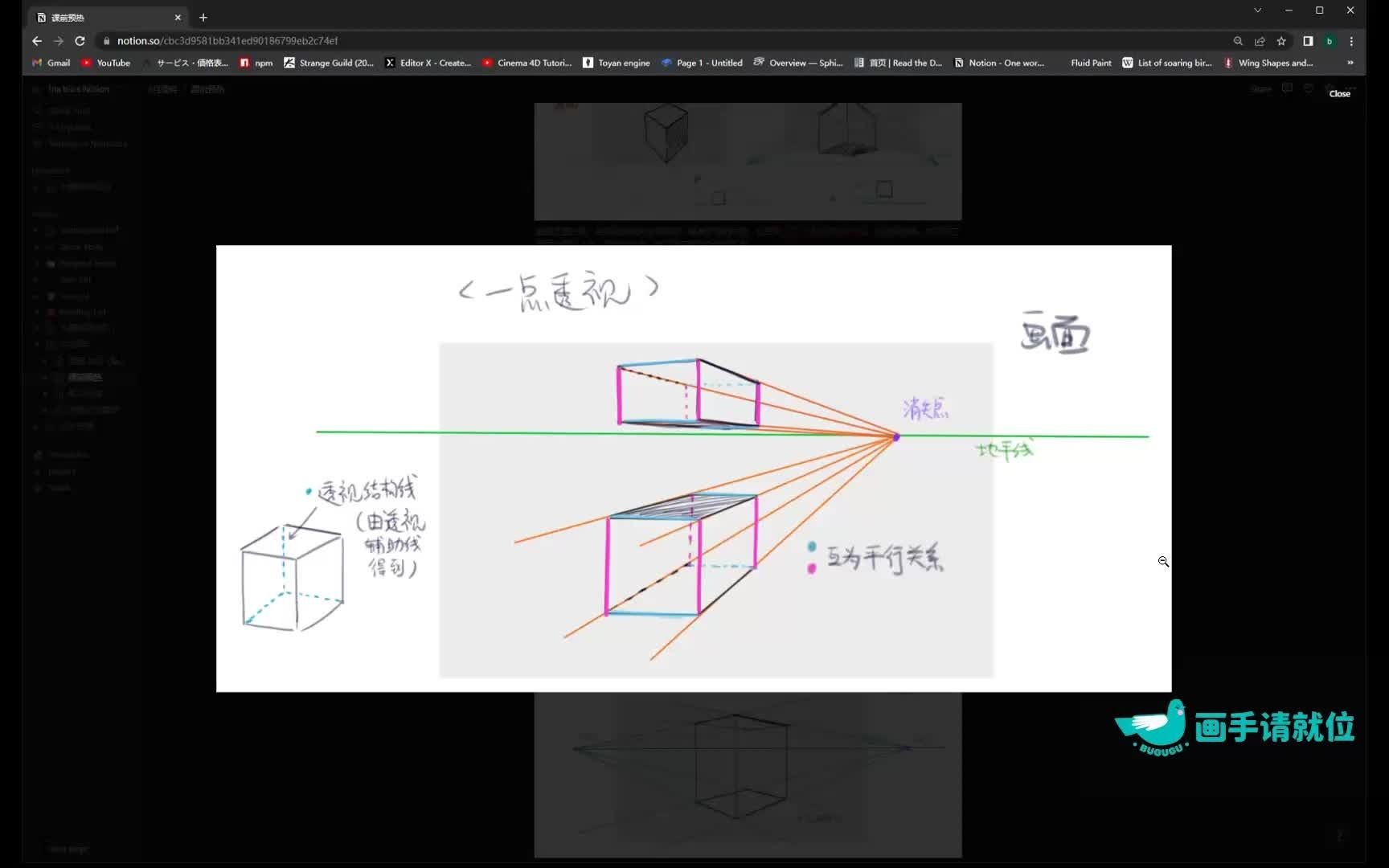Open the Read the Docs bookmark
Viewport: 1389px width, 868px height.
[x=898, y=63]
